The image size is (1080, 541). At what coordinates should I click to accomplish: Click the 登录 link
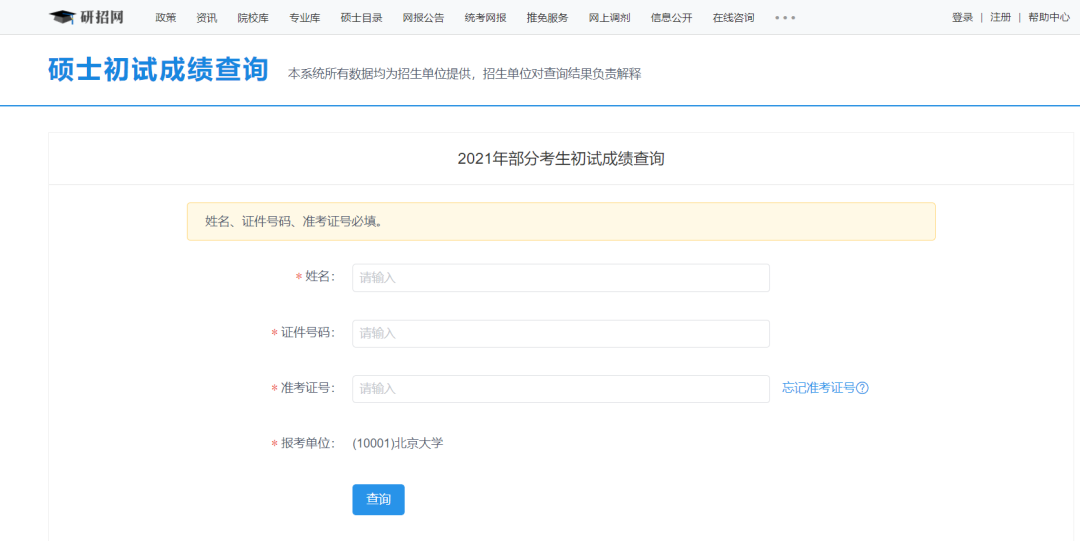pyautogui.click(x=962, y=18)
